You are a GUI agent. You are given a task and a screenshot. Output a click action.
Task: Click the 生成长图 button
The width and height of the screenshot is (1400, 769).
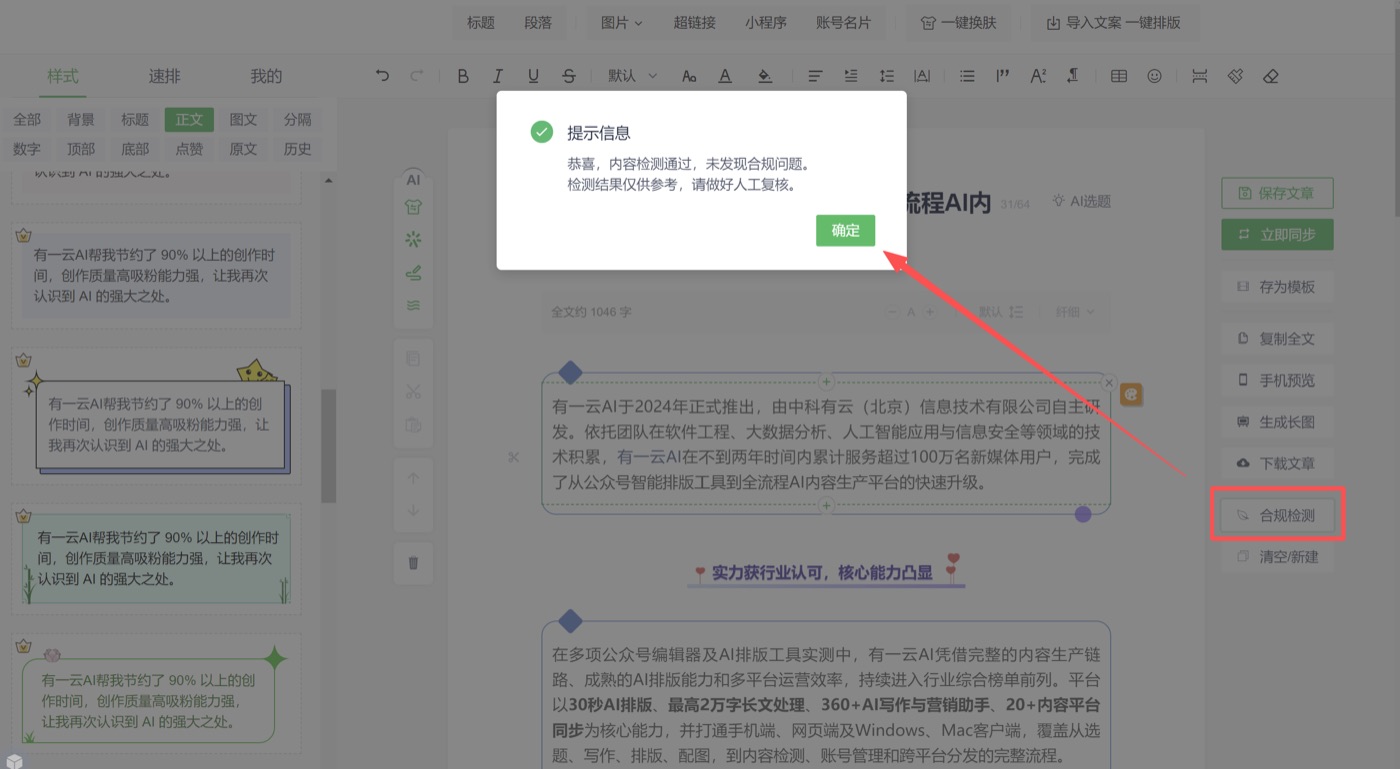[x=1277, y=422]
